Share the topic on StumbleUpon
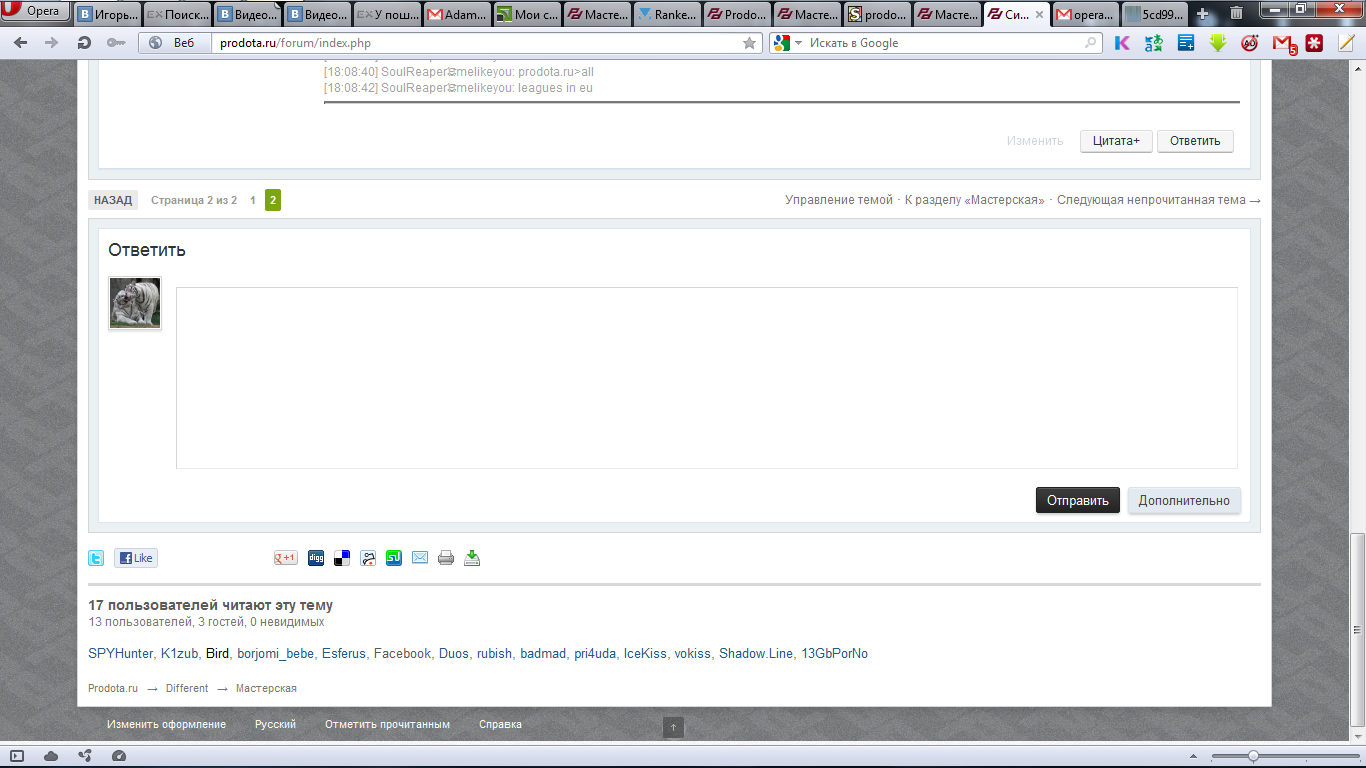 (x=394, y=558)
